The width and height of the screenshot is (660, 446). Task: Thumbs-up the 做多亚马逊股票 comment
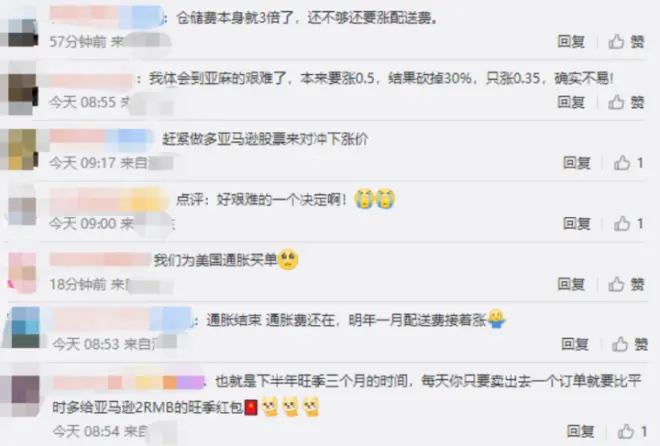click(628, 163)
